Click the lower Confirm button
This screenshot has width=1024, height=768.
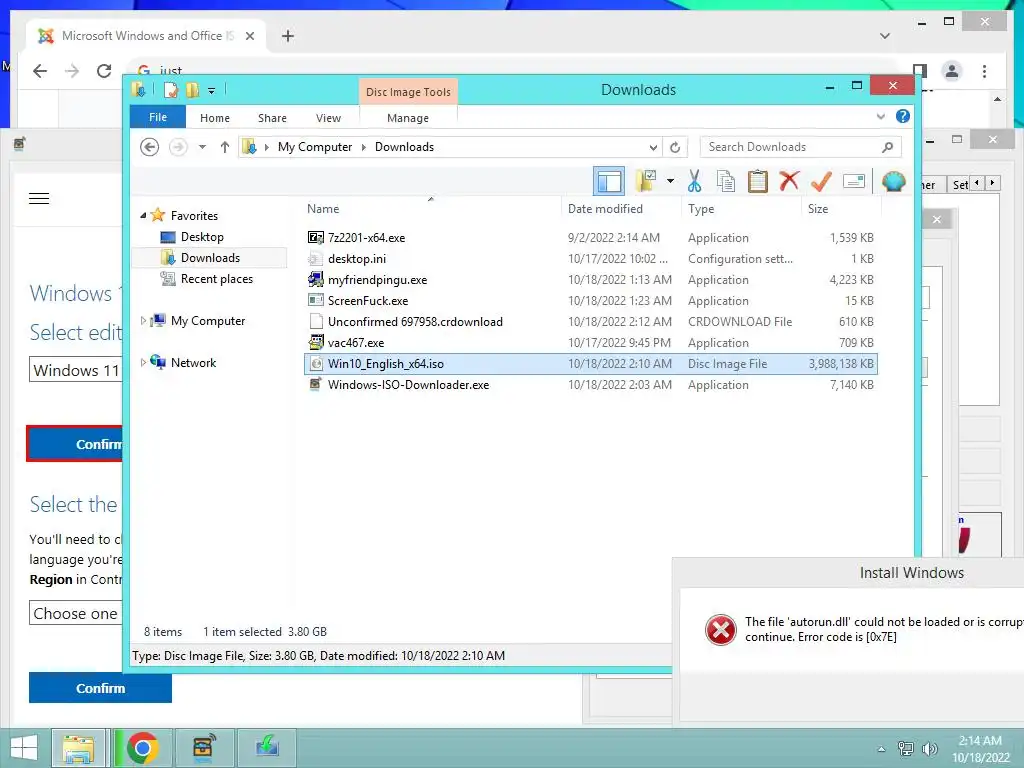pos(100,688)
